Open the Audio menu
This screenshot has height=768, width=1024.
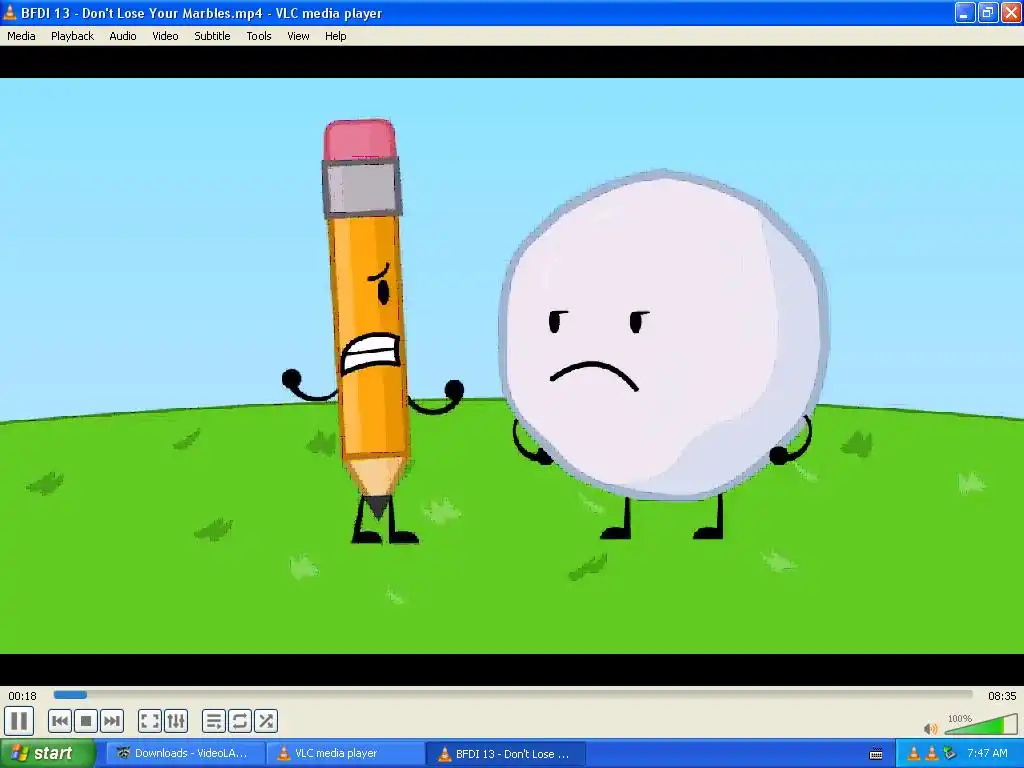click(123, 36)
